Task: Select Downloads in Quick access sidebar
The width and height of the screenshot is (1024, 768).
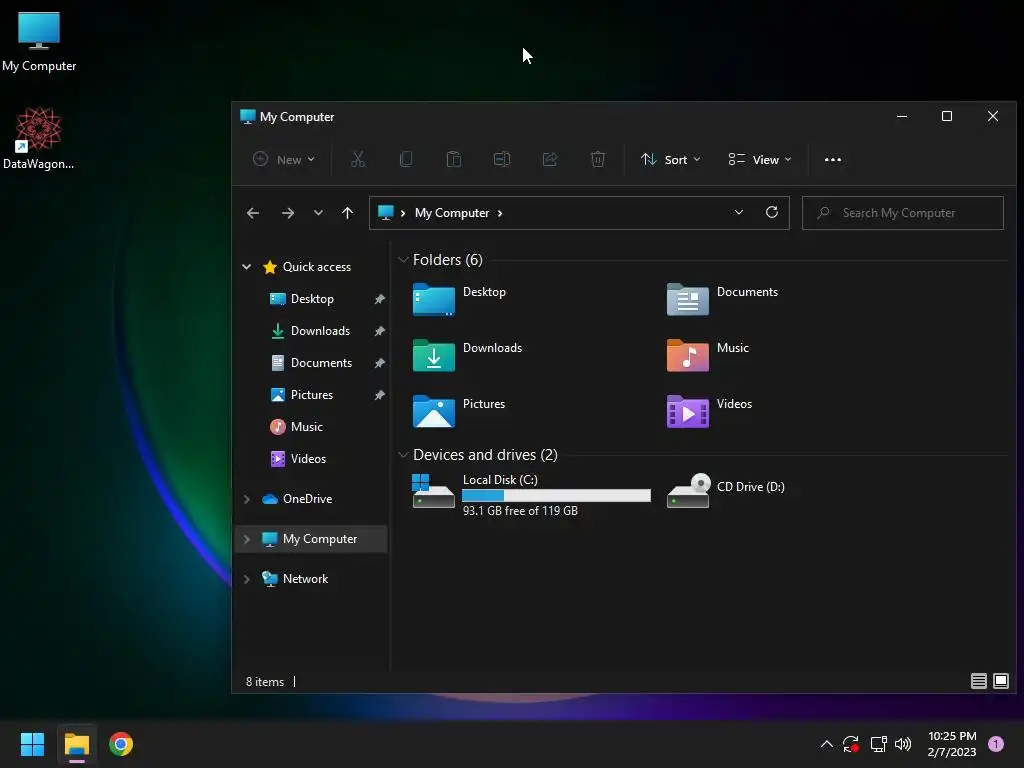Action: [x=320, y=330]
